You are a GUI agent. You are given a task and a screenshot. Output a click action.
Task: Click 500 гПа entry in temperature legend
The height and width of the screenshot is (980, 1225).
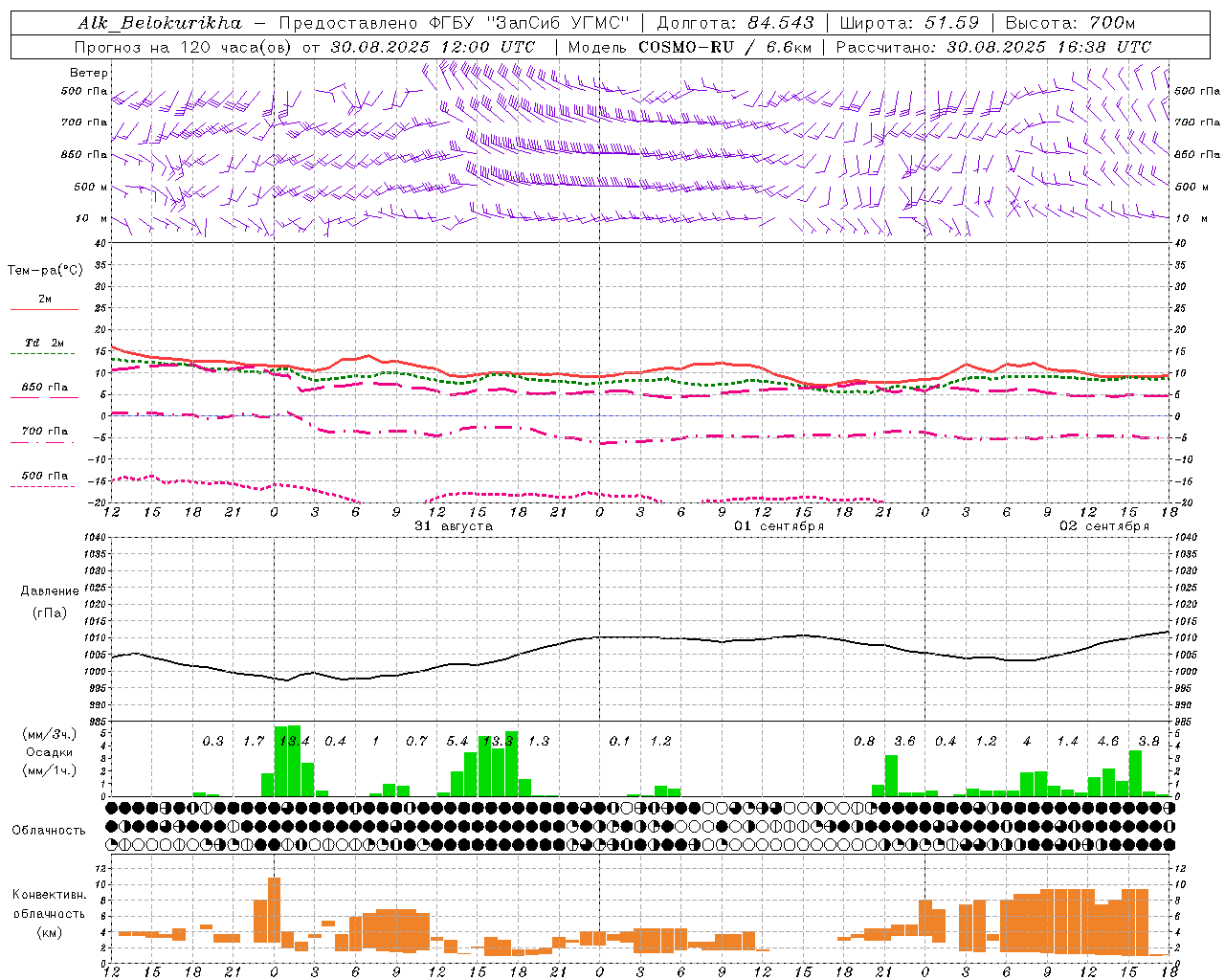(x=45, y=475)
